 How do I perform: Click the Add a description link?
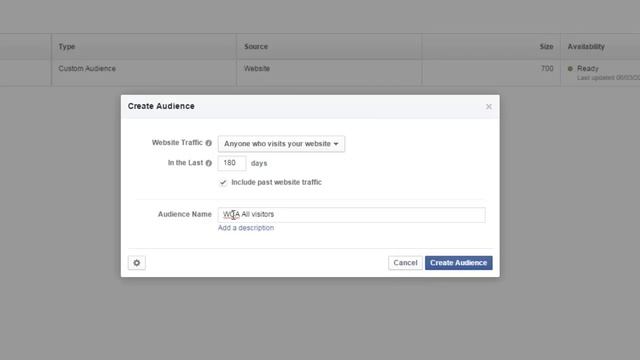(x=246, y=228)
